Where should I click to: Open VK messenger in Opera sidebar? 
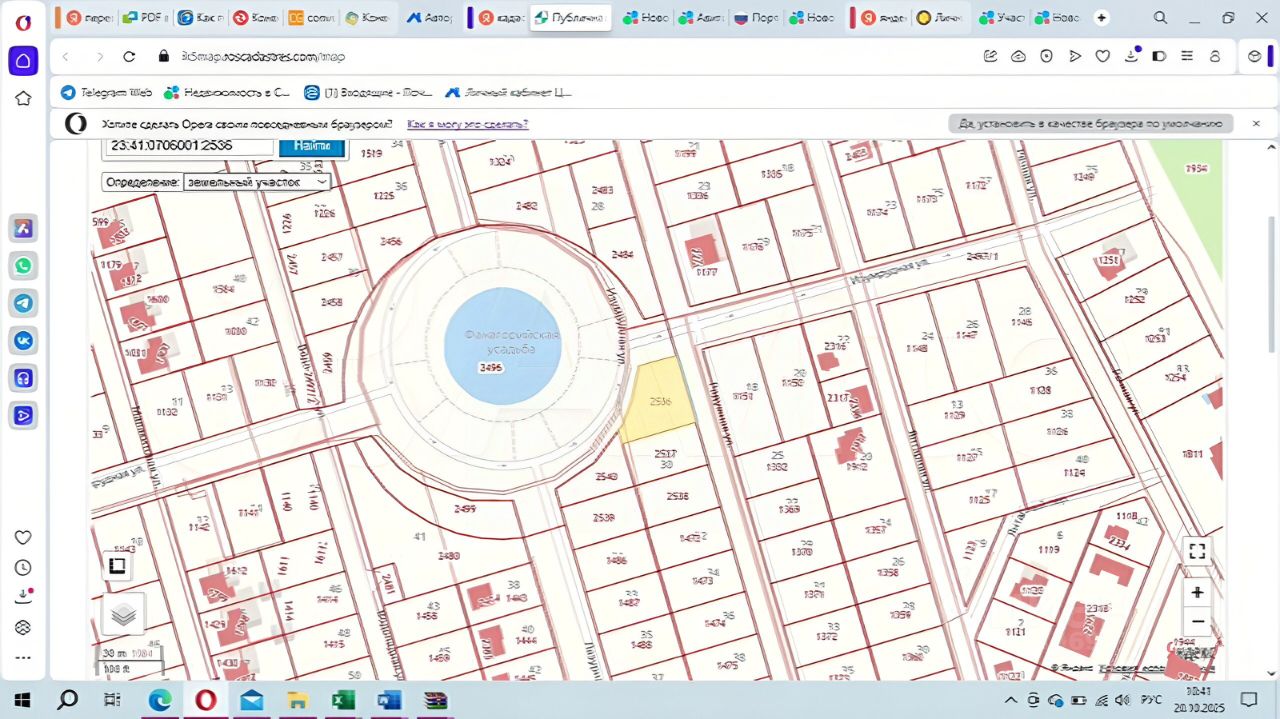pos(23,340)
